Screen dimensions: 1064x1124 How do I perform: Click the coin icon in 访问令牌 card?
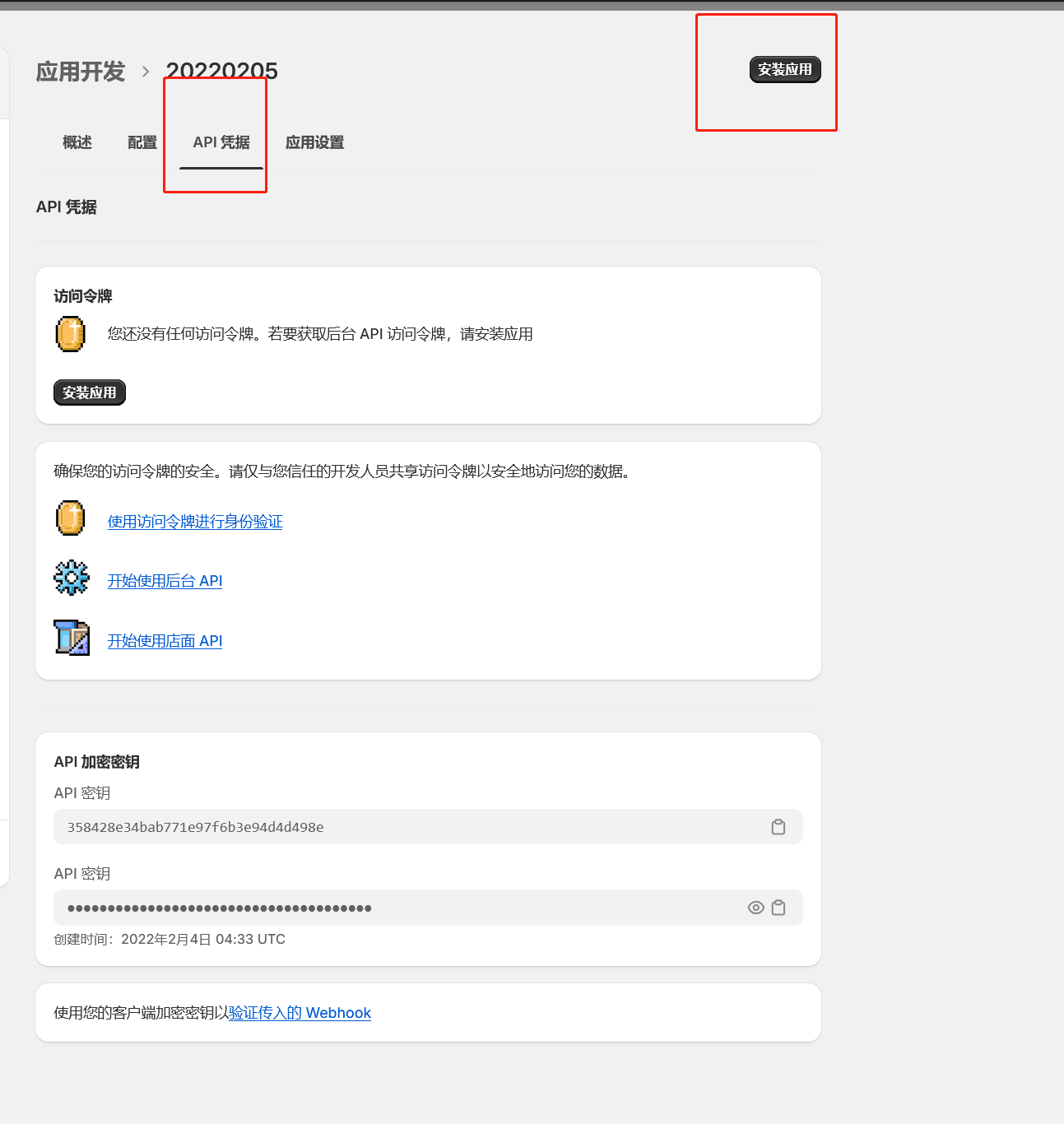coord(71,334)
